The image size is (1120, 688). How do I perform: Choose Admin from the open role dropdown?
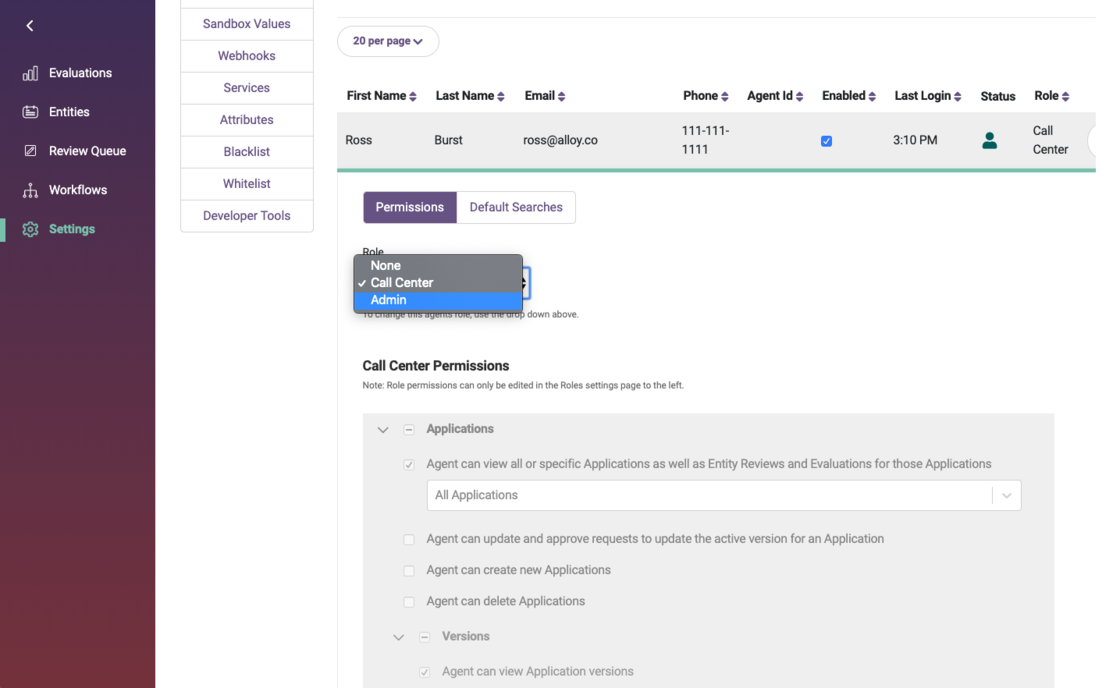click(x=388, y=299)
